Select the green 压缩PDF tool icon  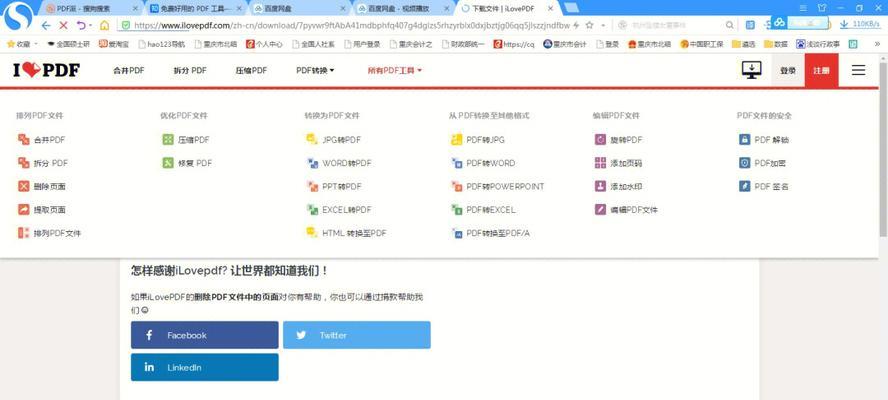pyautogui.click(x=168, y=139)
